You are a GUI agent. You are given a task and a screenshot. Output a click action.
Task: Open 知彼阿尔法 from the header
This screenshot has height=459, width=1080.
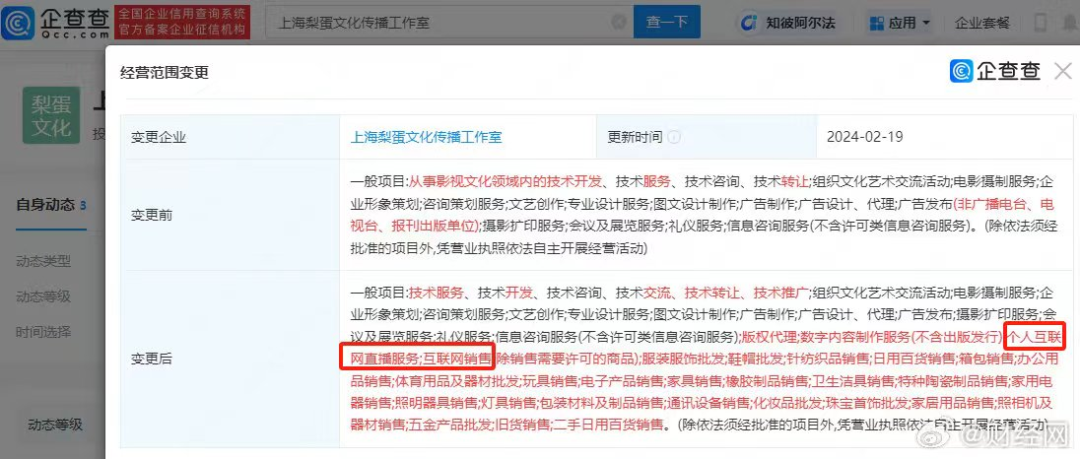tap(787, 23)
